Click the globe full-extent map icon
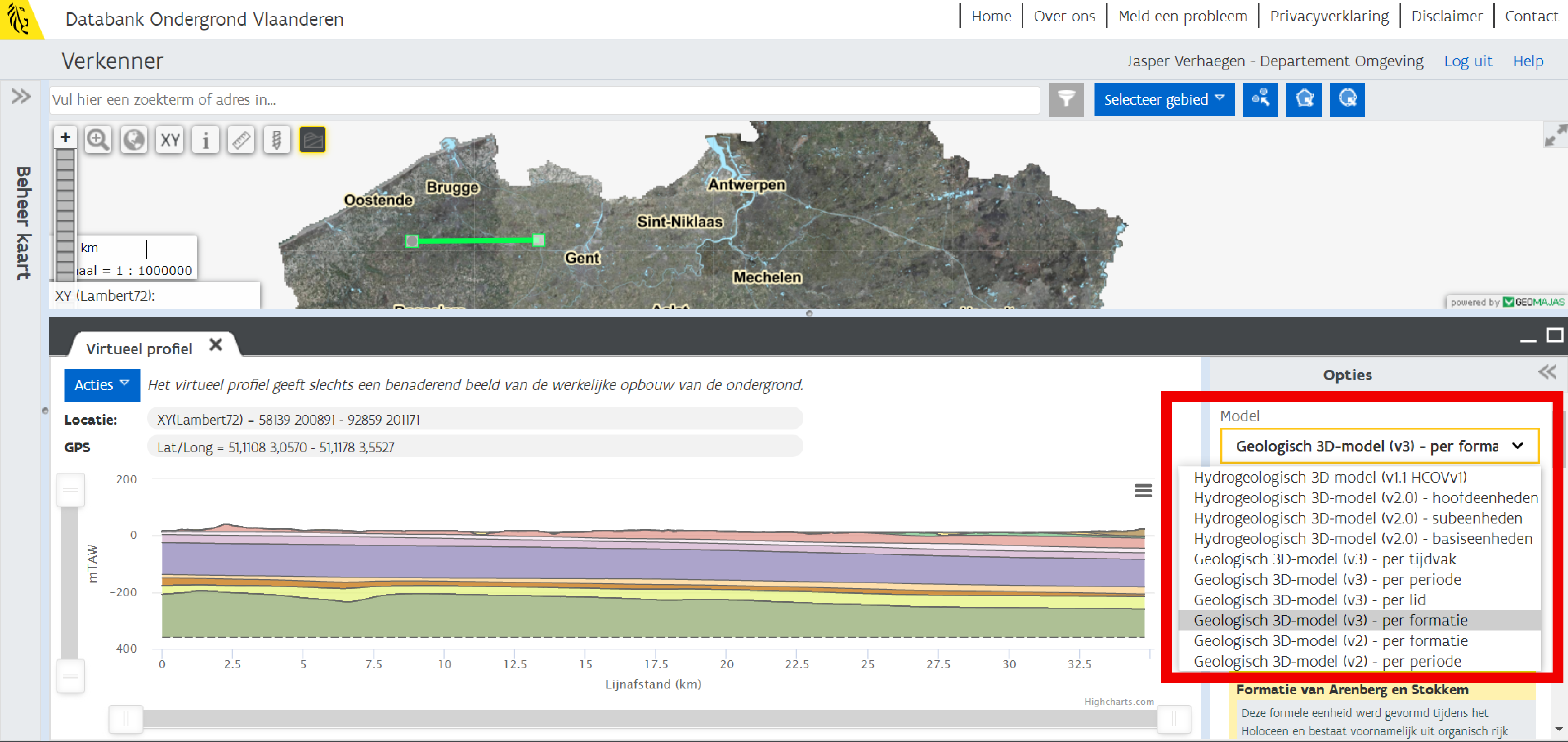 click(134, 140)
